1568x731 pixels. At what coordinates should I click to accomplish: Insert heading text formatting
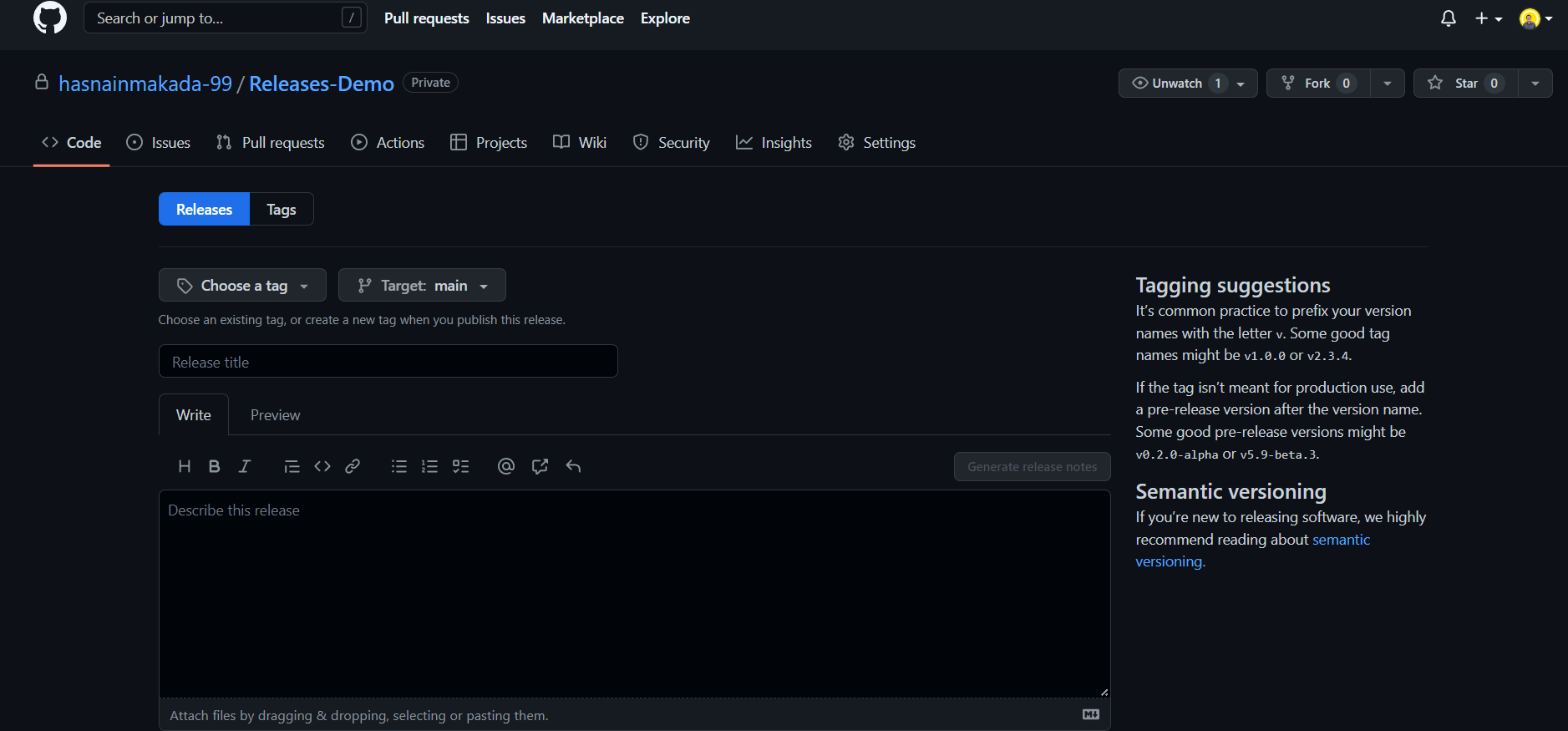coord(185,466)
